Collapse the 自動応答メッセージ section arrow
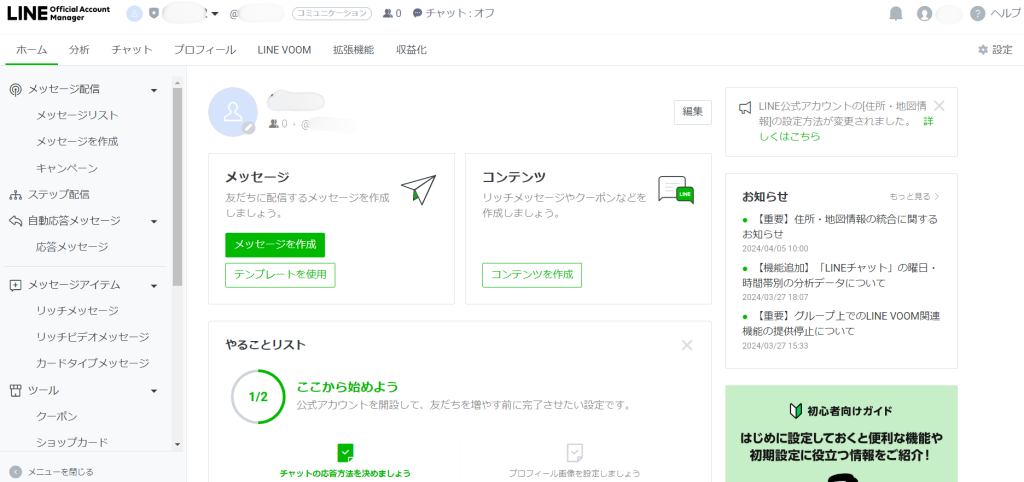 (154, 221)
